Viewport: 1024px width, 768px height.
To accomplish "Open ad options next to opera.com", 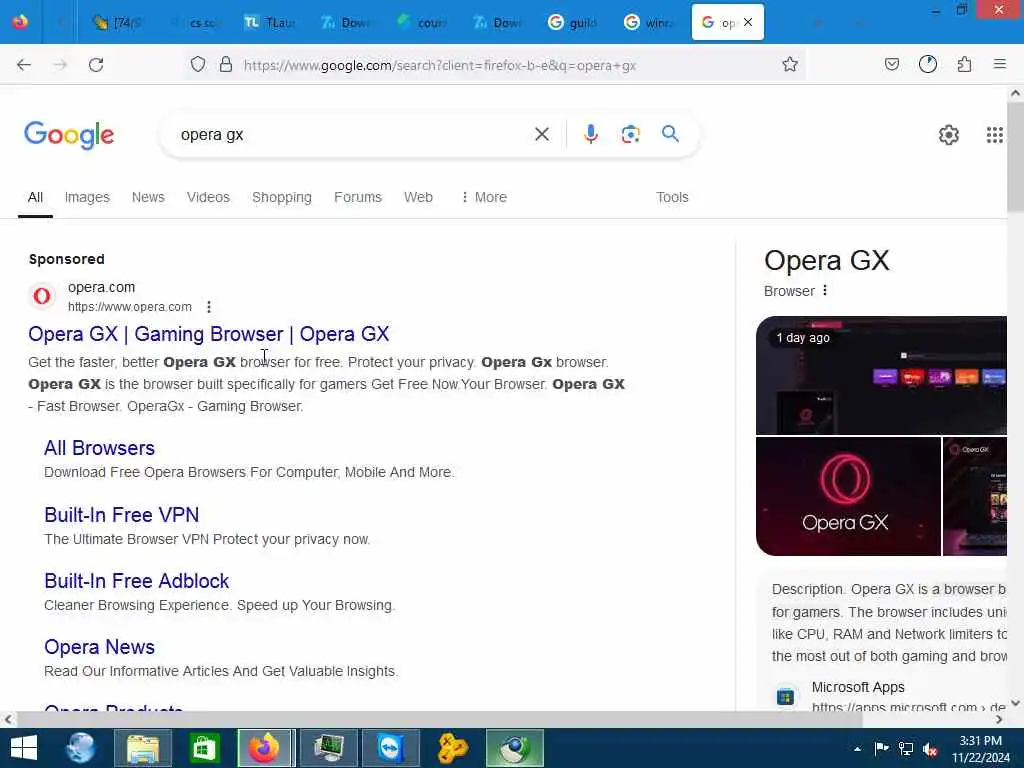I will click(x=209, y=307).
